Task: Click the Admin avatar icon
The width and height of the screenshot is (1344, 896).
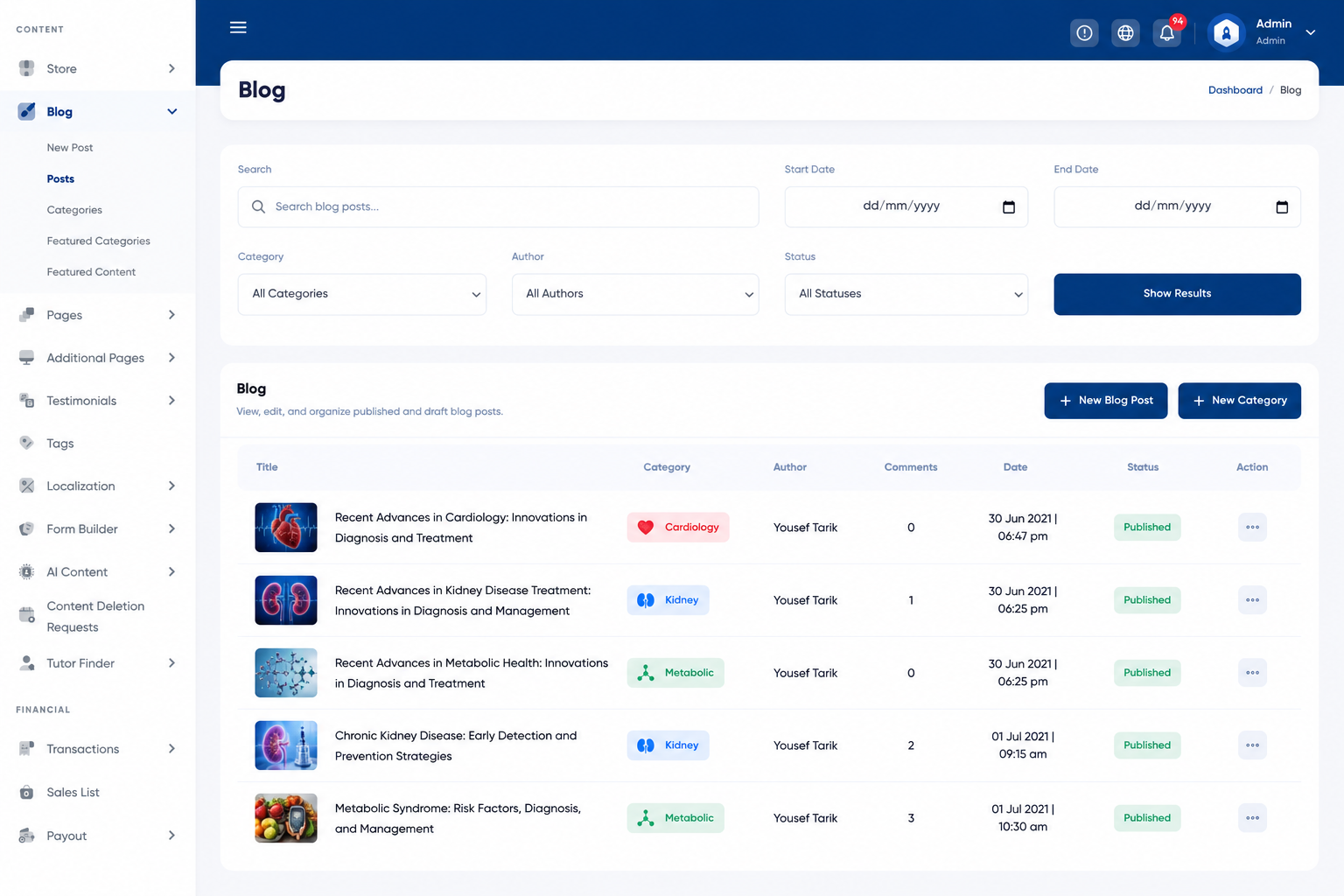Action: coord(1226,33)
